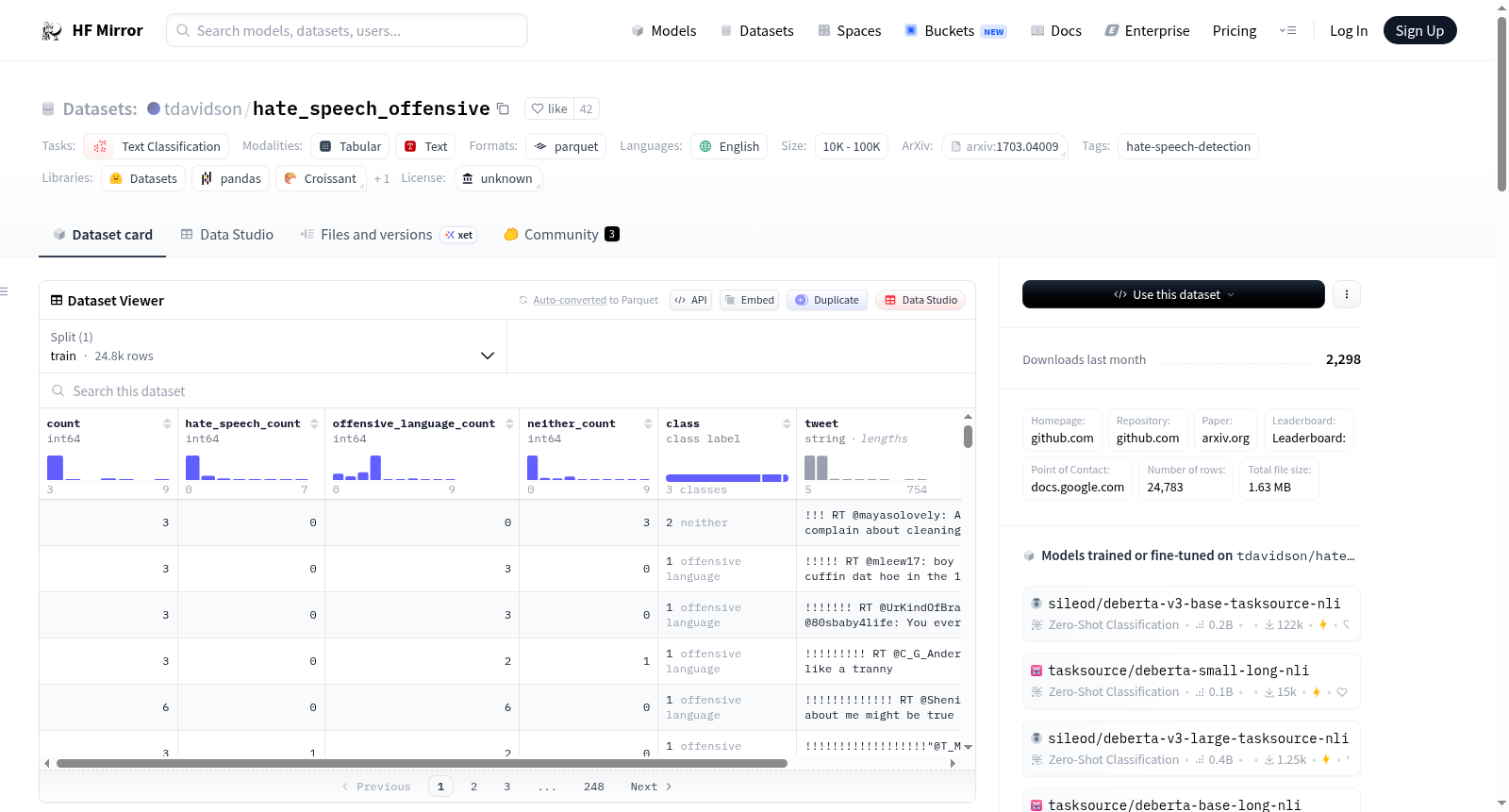
Task: Click the table horizontal scrollbar
Action: tap(422, 764)
